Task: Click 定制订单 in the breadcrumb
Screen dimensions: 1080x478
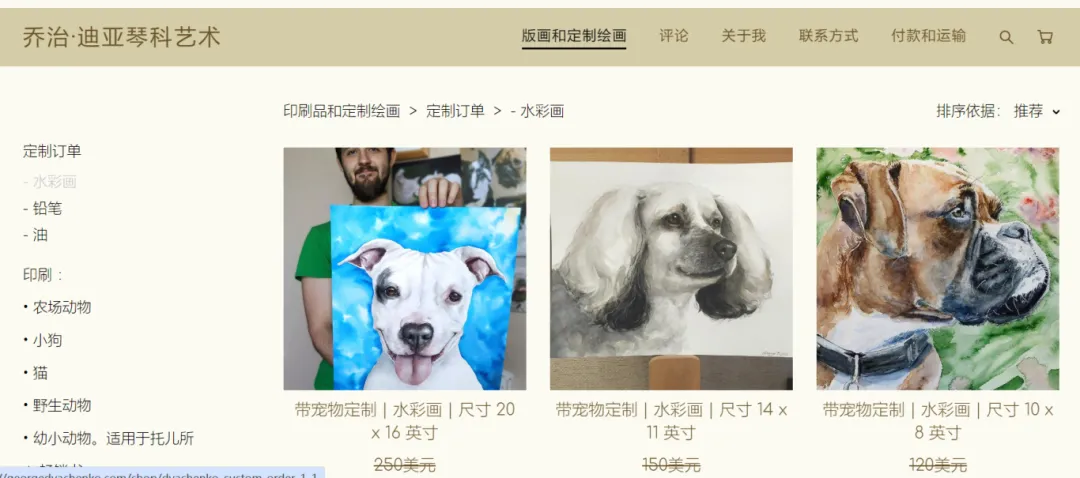Action: (455, 111)
